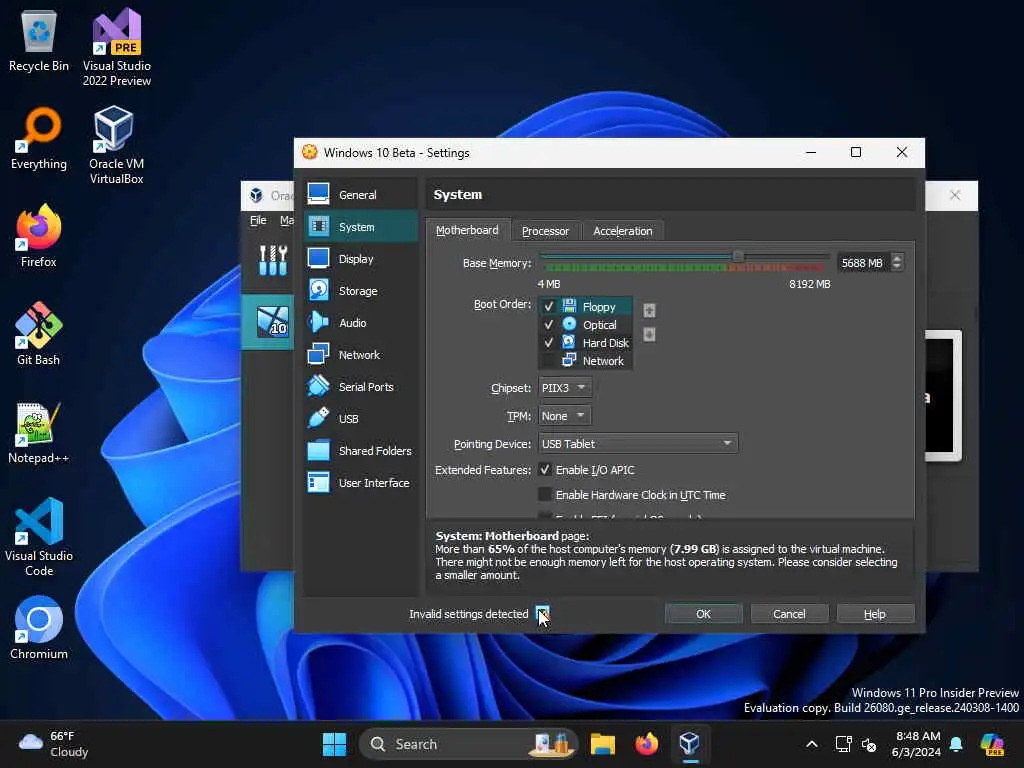Viewport: 1024px width, 768px height.
Task: Open Firefox from the taskbar
Action: [647, 744]
